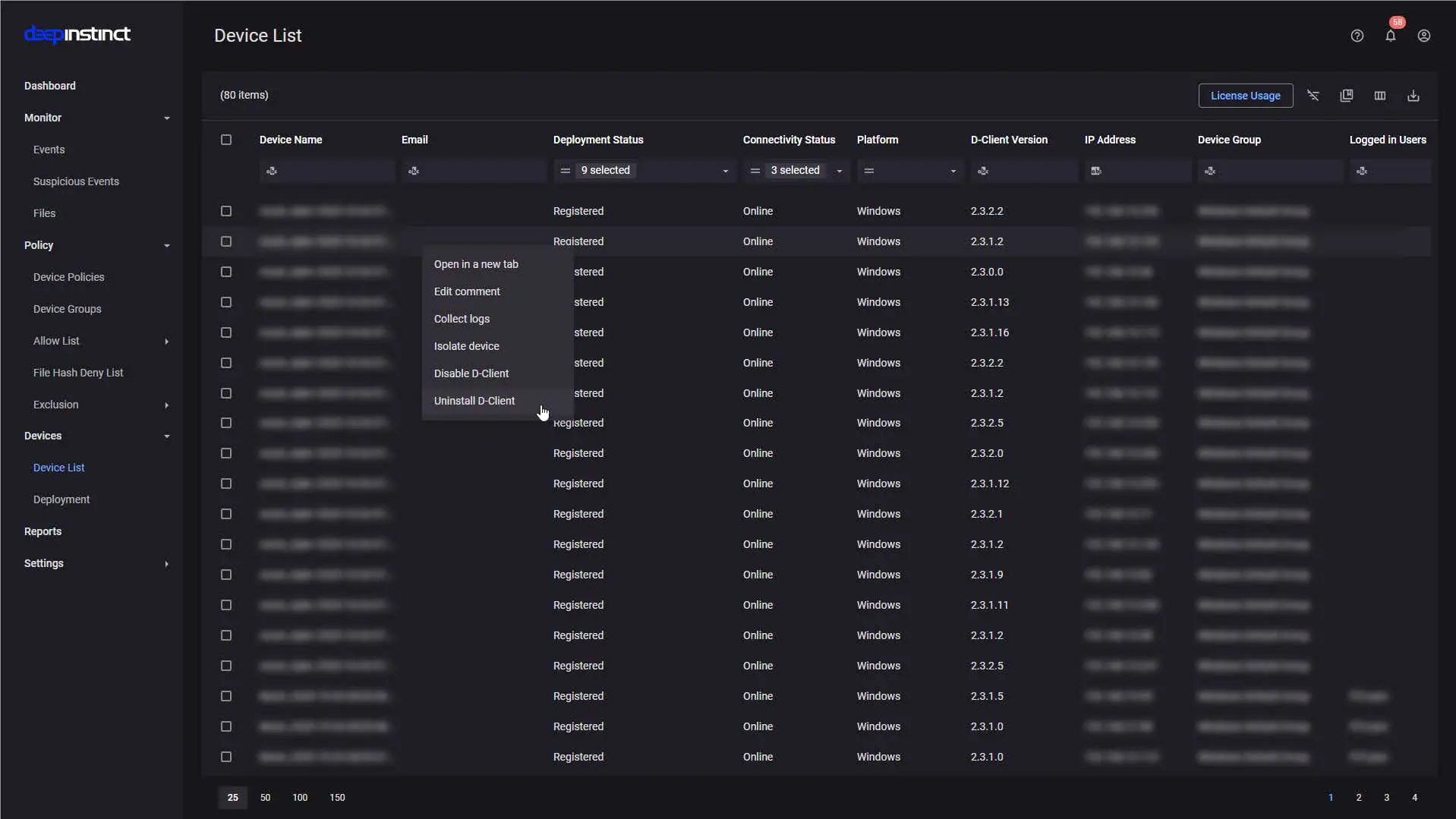Click the copy icon beside License Usage
The image size is (1456, 819).
tap(1347, 96)
